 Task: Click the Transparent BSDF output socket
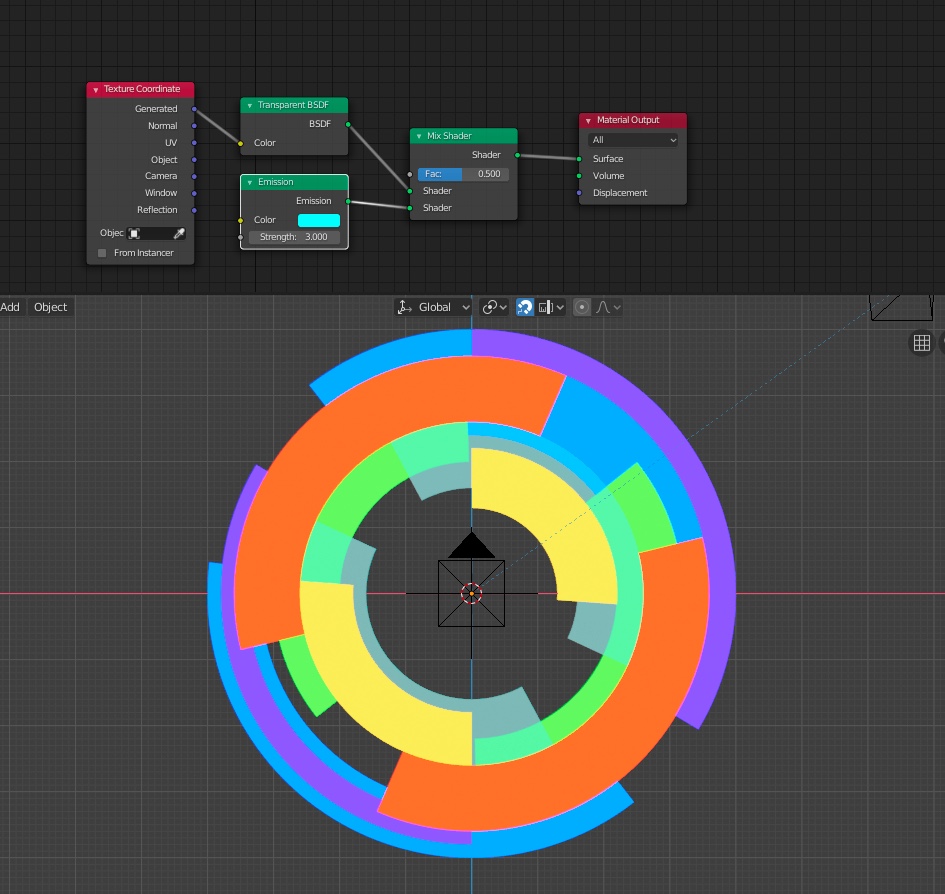pyautogui.click(x=348, y=124)
